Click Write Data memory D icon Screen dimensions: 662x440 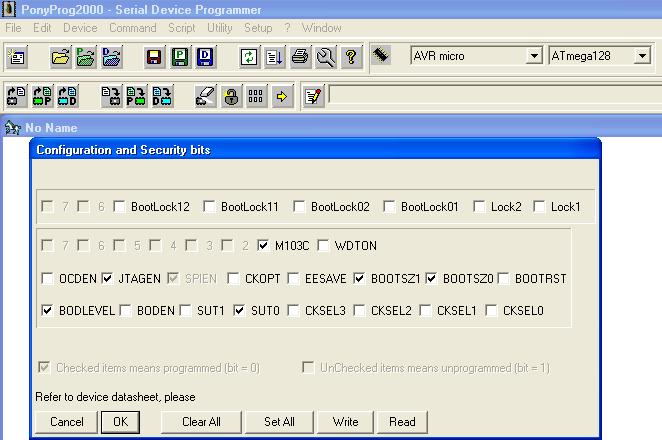pyautogui.click(x=162, y=96)
